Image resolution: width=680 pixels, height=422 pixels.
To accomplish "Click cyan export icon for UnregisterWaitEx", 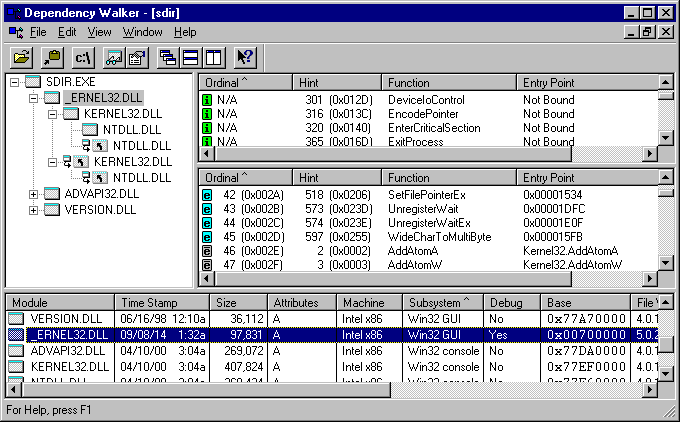I will [207, 223].
